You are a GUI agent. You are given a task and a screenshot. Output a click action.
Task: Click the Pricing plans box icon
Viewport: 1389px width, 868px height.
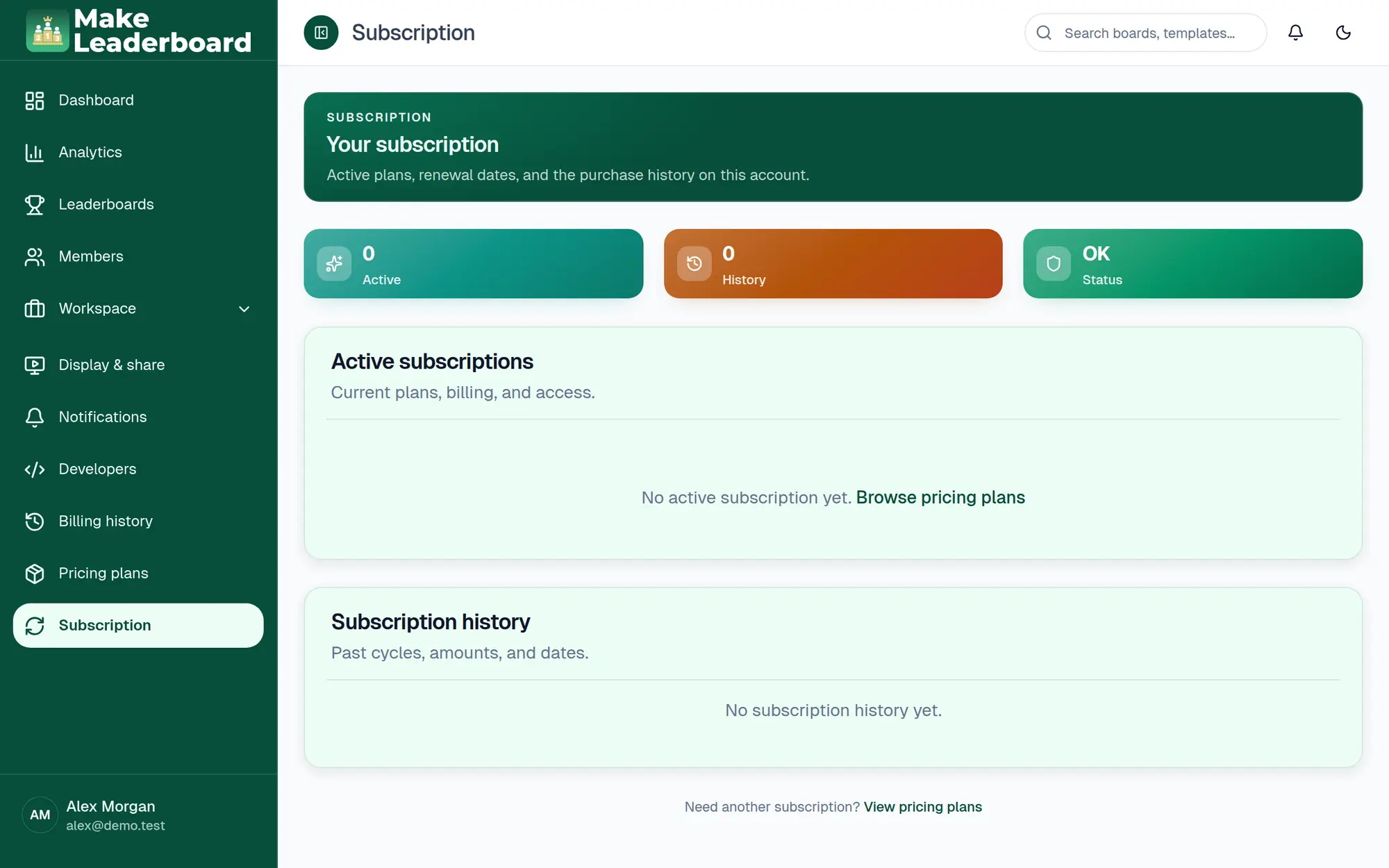(x=35, y=574)
